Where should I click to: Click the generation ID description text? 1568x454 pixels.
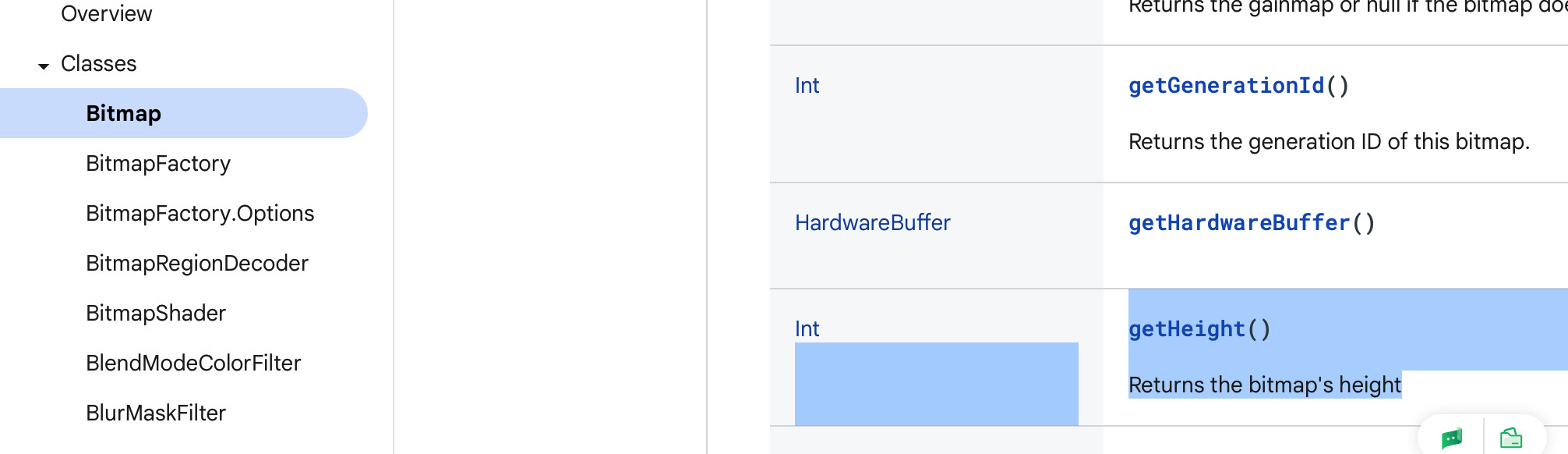point(1329,142)
